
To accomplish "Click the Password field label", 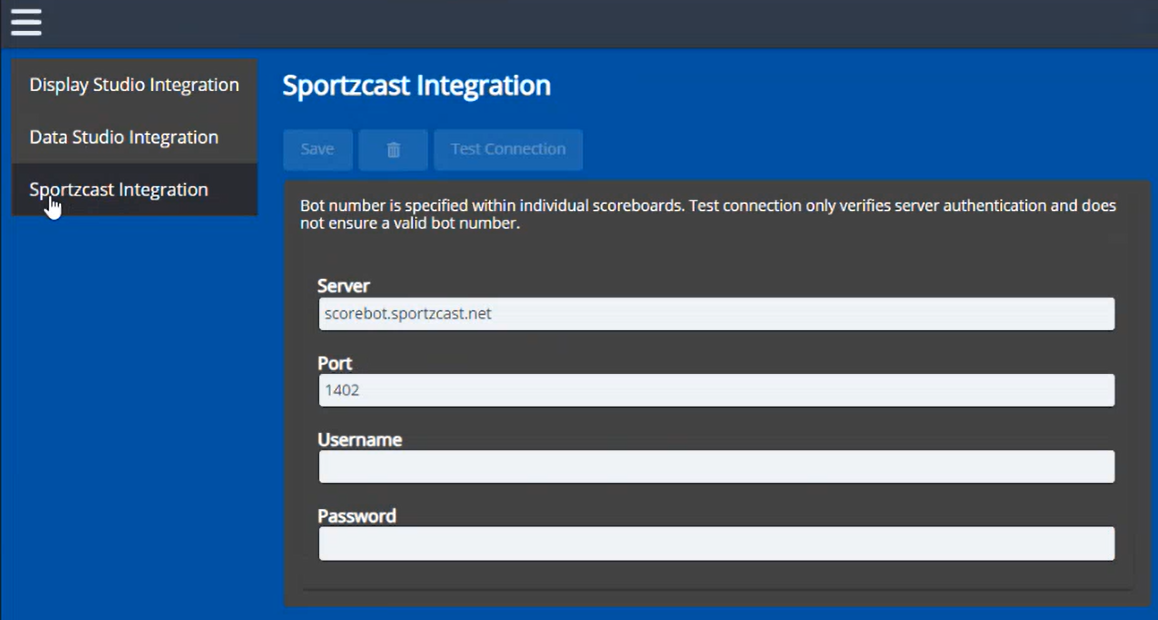I will [356, 516].
